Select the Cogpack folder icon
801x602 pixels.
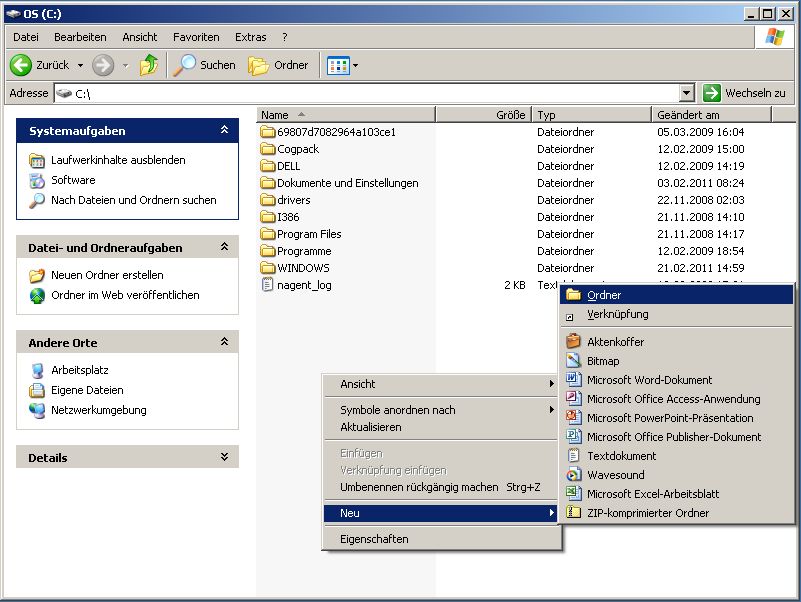[x=268, y=149]
